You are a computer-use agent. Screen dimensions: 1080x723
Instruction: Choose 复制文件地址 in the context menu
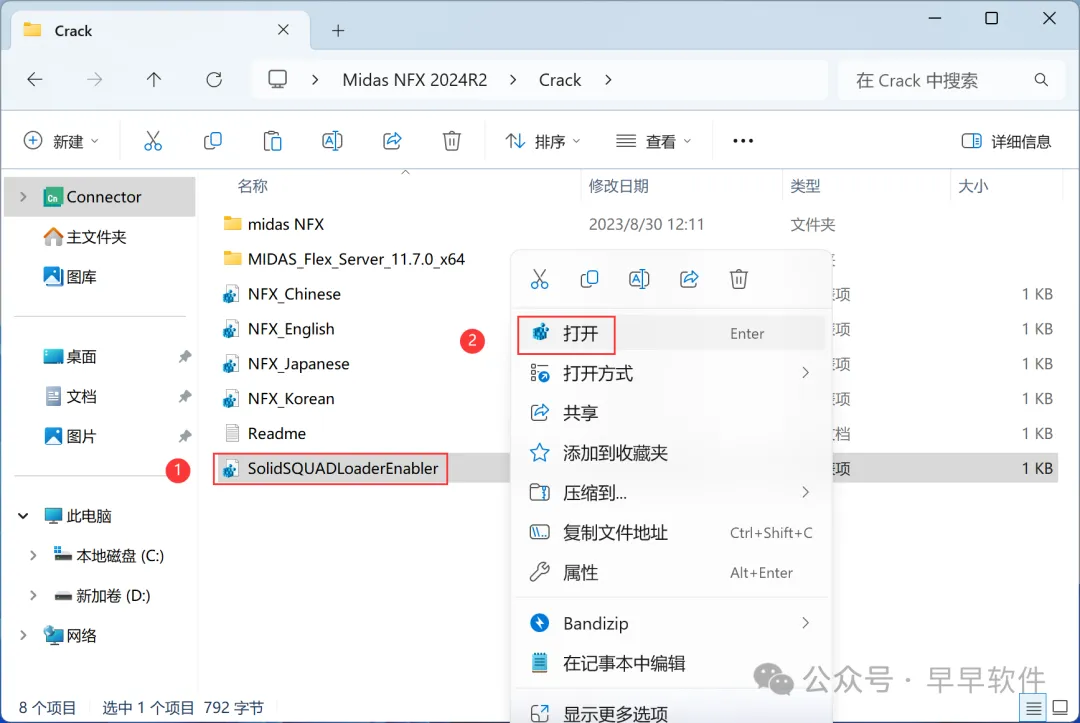[670, 532]
